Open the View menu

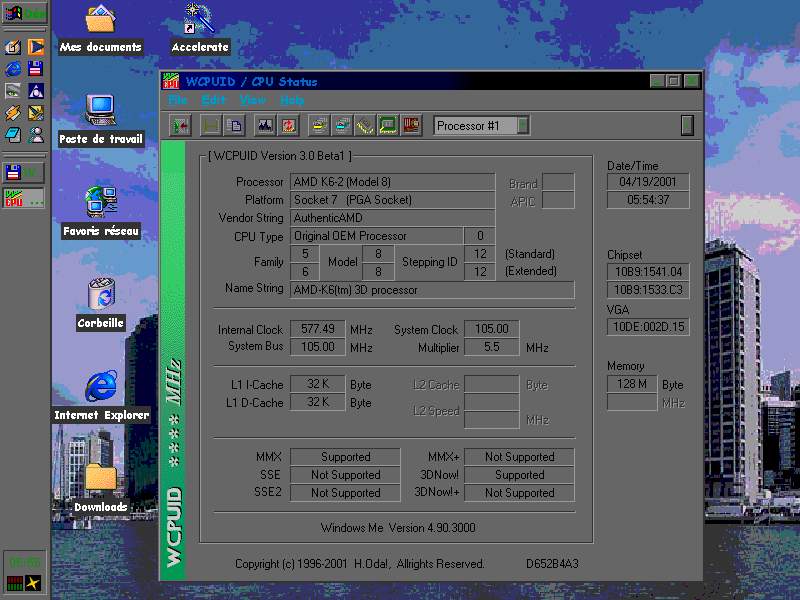point(253,100)
